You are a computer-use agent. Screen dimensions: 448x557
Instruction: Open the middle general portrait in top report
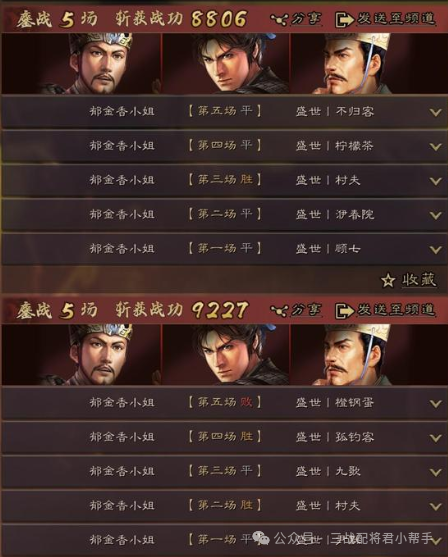point(226,64)
